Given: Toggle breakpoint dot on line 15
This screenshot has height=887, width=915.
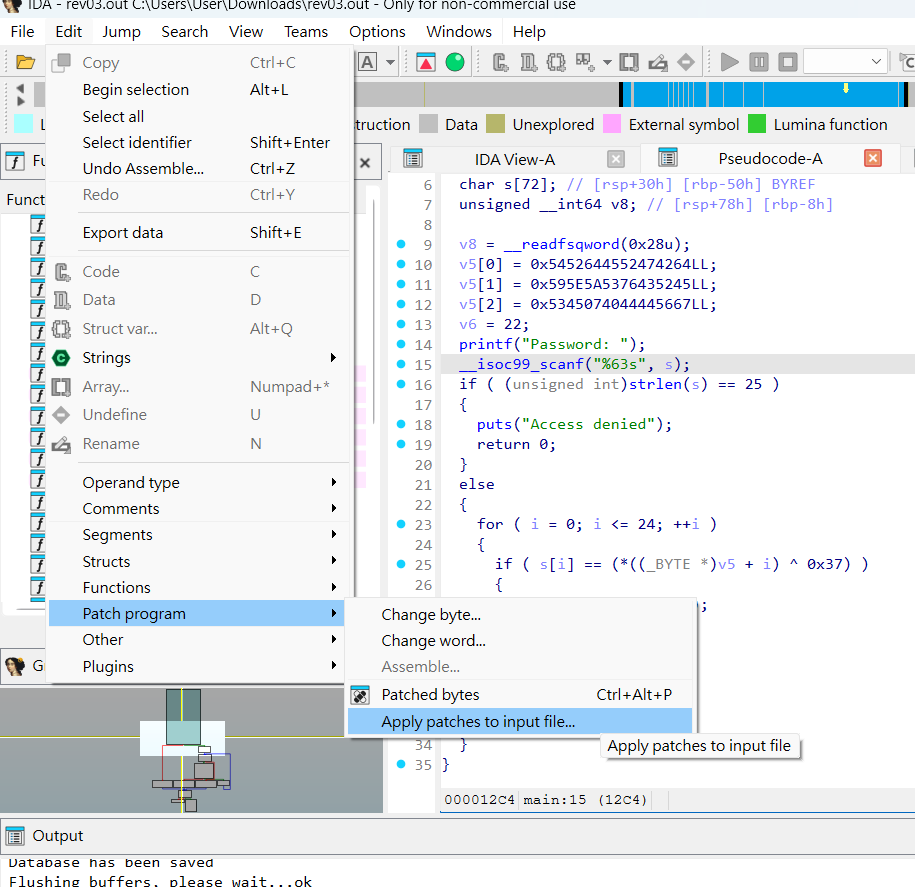Looking at the screenshot, I should [x=401, y=364].
